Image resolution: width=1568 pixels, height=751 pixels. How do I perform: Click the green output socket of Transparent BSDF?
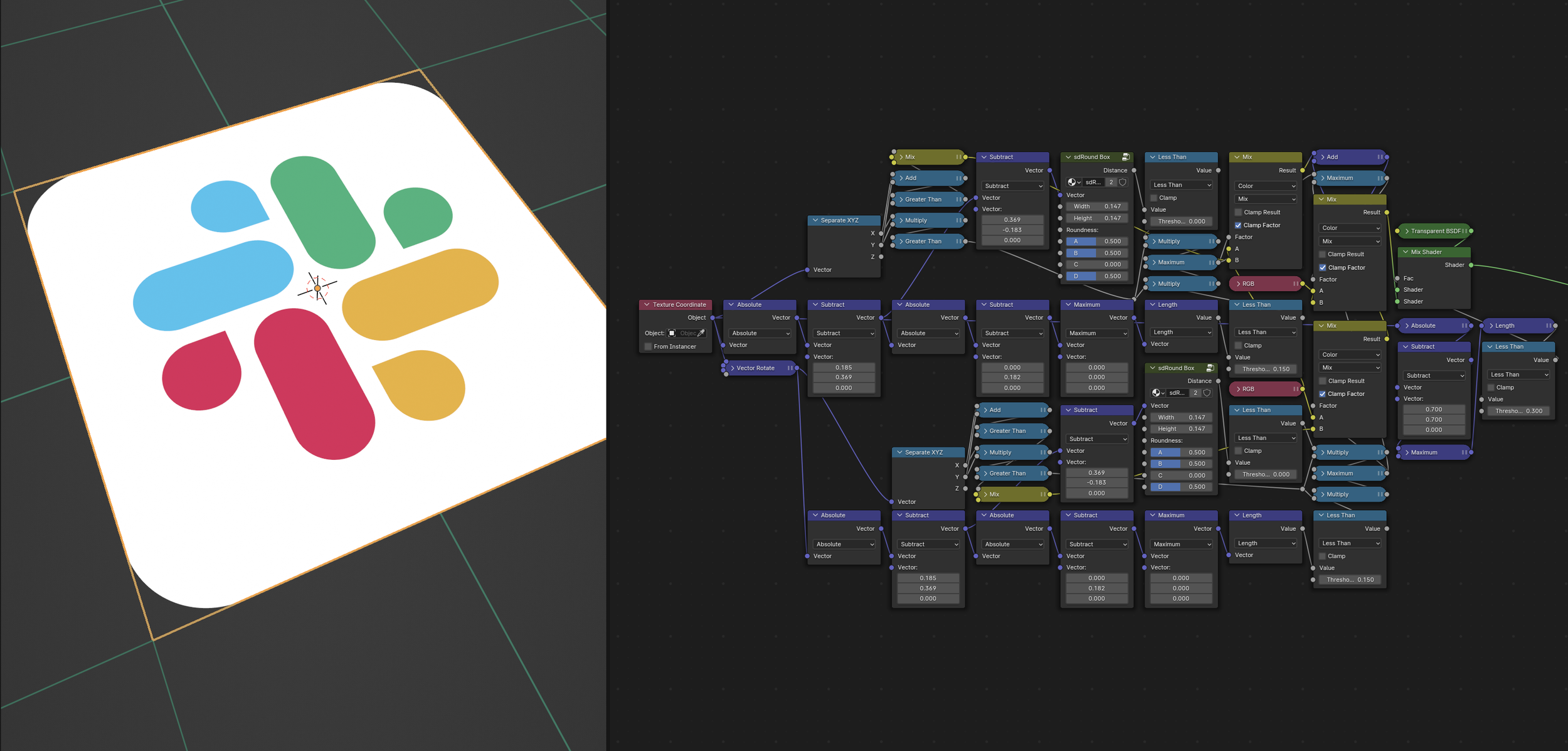(1471, 231)
